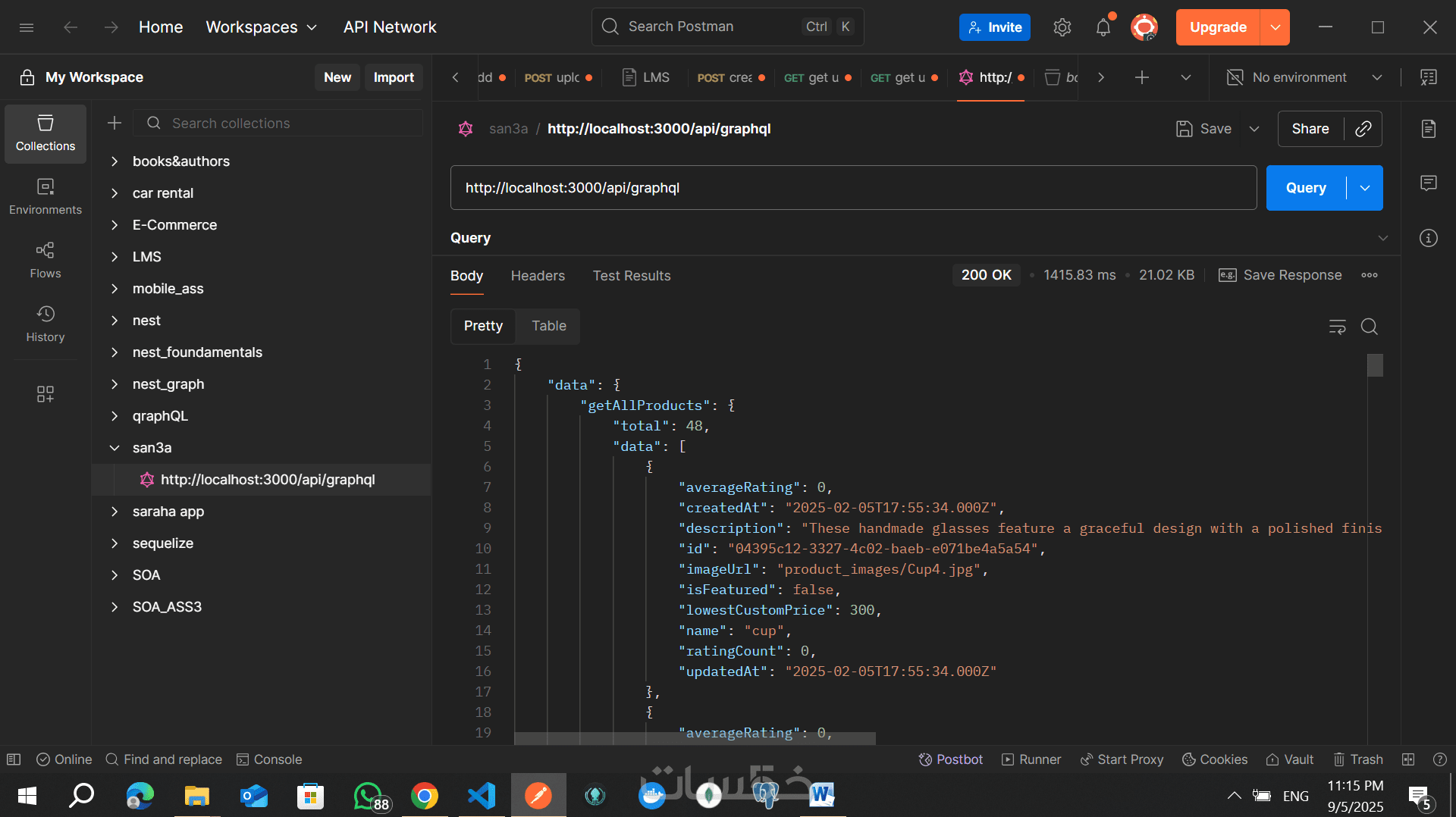The image size is (1456, 817).
Task: Switch response view to Table
Action: (548, 326)
